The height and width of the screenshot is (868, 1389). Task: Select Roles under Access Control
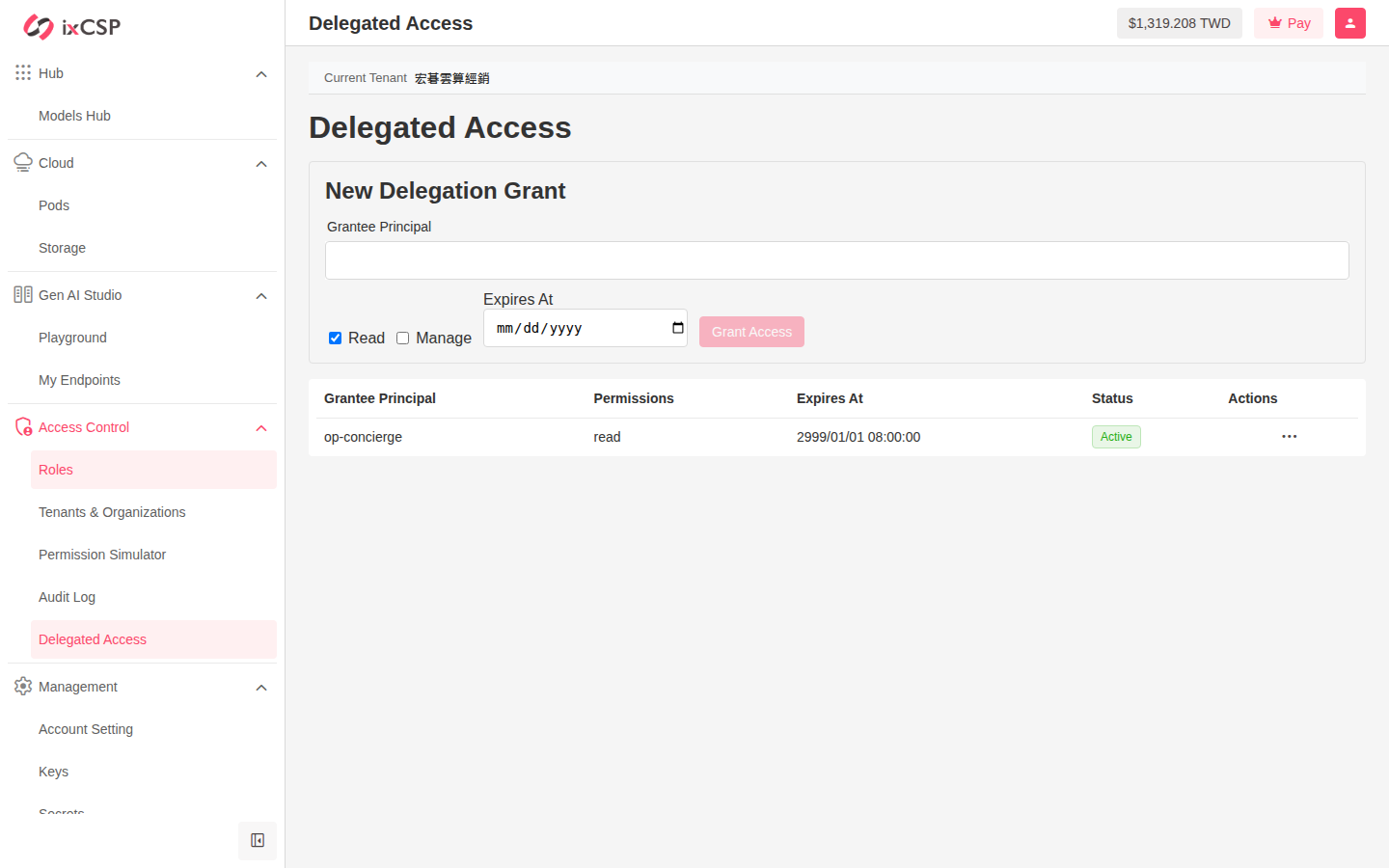tap(153, 470)
